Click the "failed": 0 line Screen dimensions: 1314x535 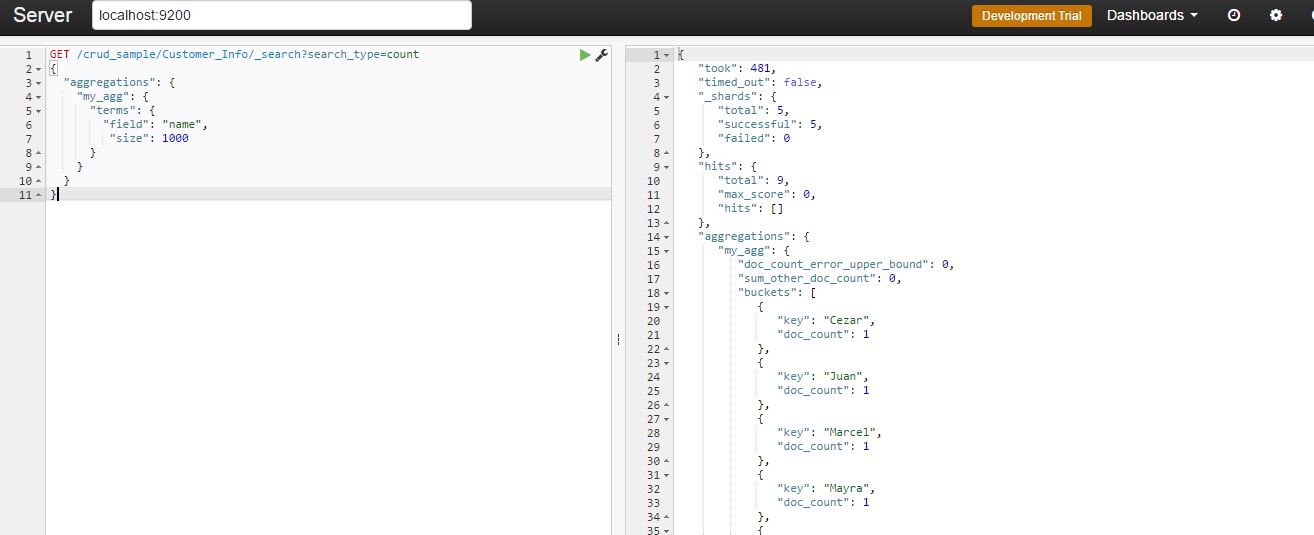[x=754, y=139]
